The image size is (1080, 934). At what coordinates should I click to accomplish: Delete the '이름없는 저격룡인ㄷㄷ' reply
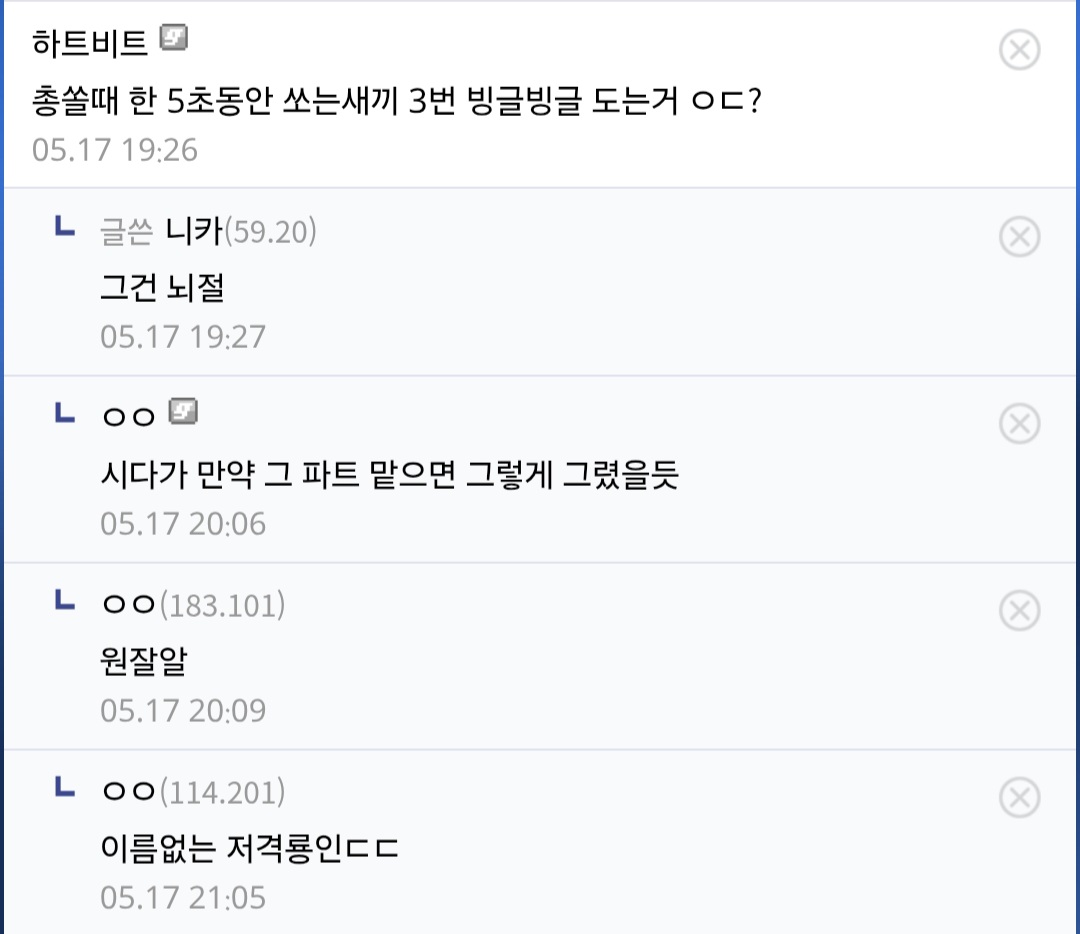1019,798
